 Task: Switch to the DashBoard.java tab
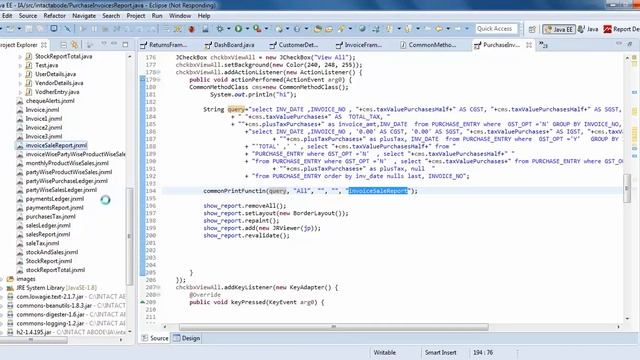pyautogui.click(x=230, y=45)
